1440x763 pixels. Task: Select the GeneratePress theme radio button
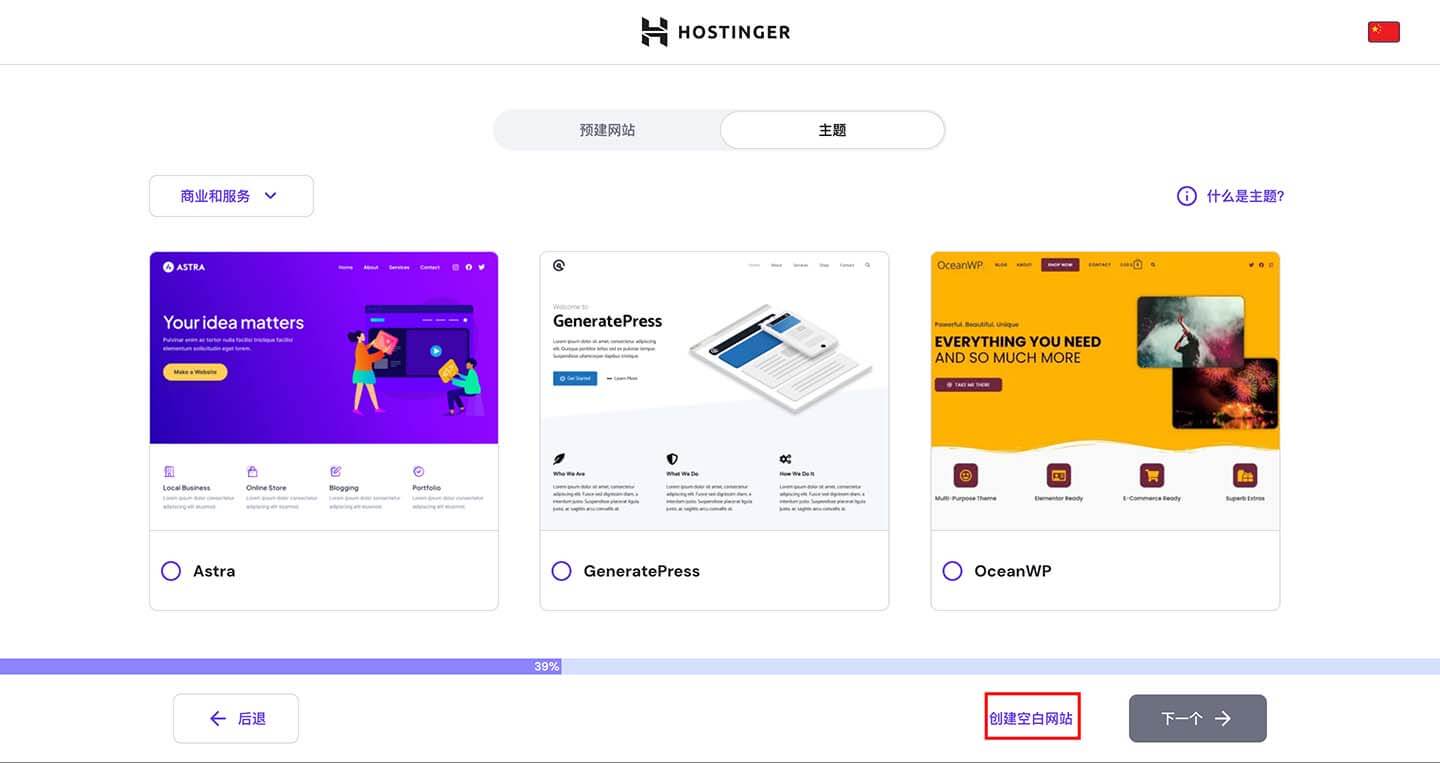click(x=562, y=571)
